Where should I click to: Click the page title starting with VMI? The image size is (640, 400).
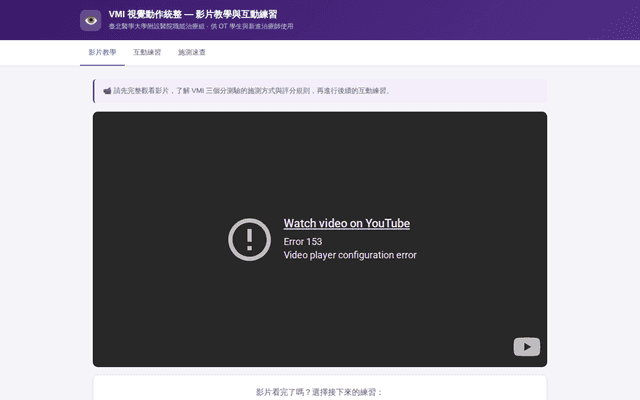(193, 14)
